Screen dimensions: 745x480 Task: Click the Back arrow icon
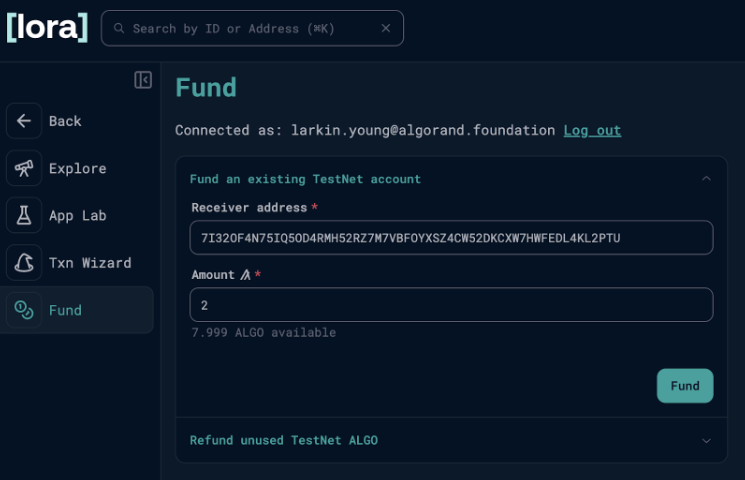click(24, 121)
